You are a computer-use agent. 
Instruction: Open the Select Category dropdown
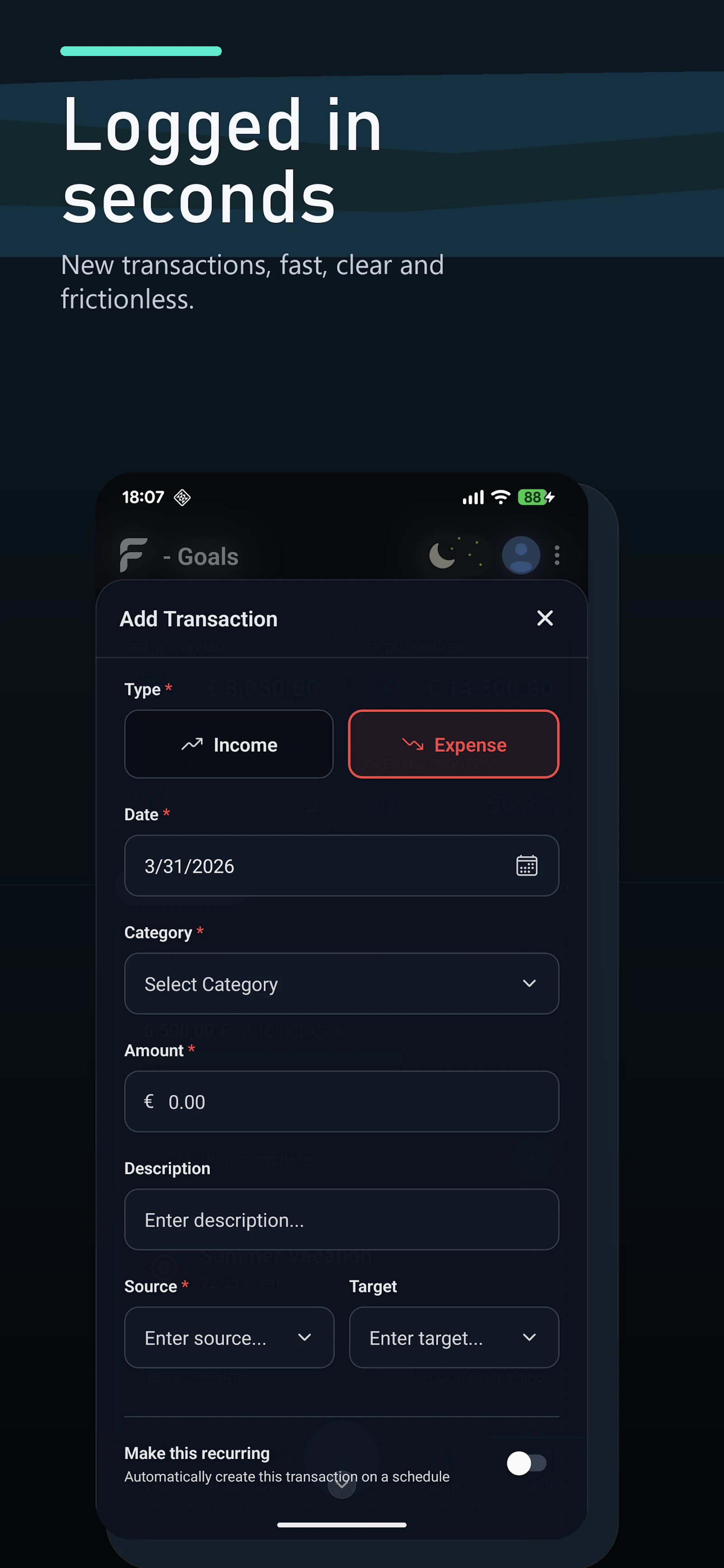341,984
